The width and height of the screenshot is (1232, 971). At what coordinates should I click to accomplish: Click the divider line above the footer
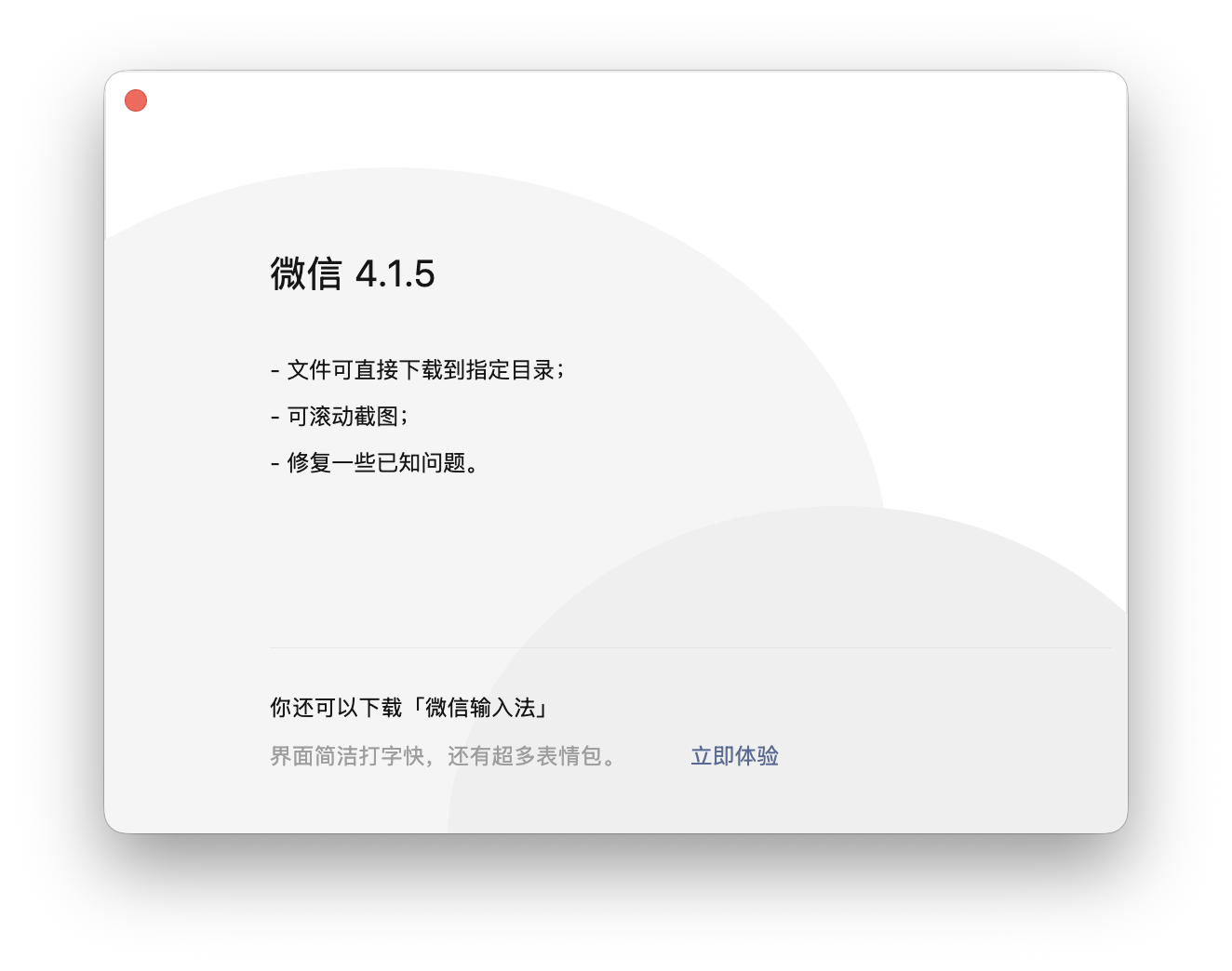(x=690, y=647)
